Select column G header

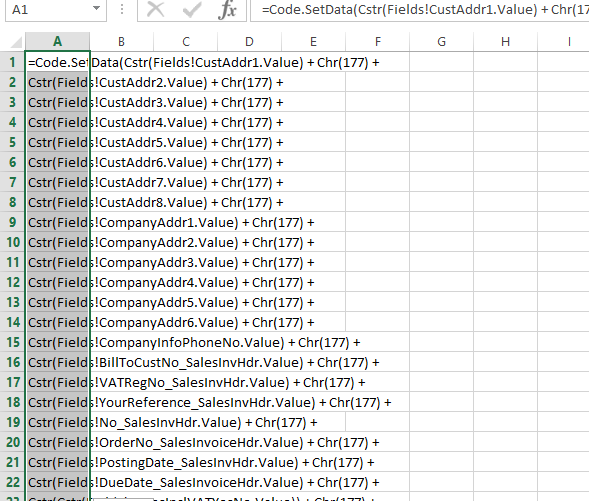pyautogui.click(x=441, y=41)
